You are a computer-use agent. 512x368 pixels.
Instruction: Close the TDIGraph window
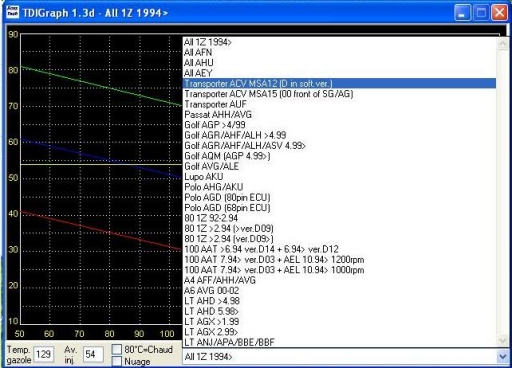pos(500,13)
